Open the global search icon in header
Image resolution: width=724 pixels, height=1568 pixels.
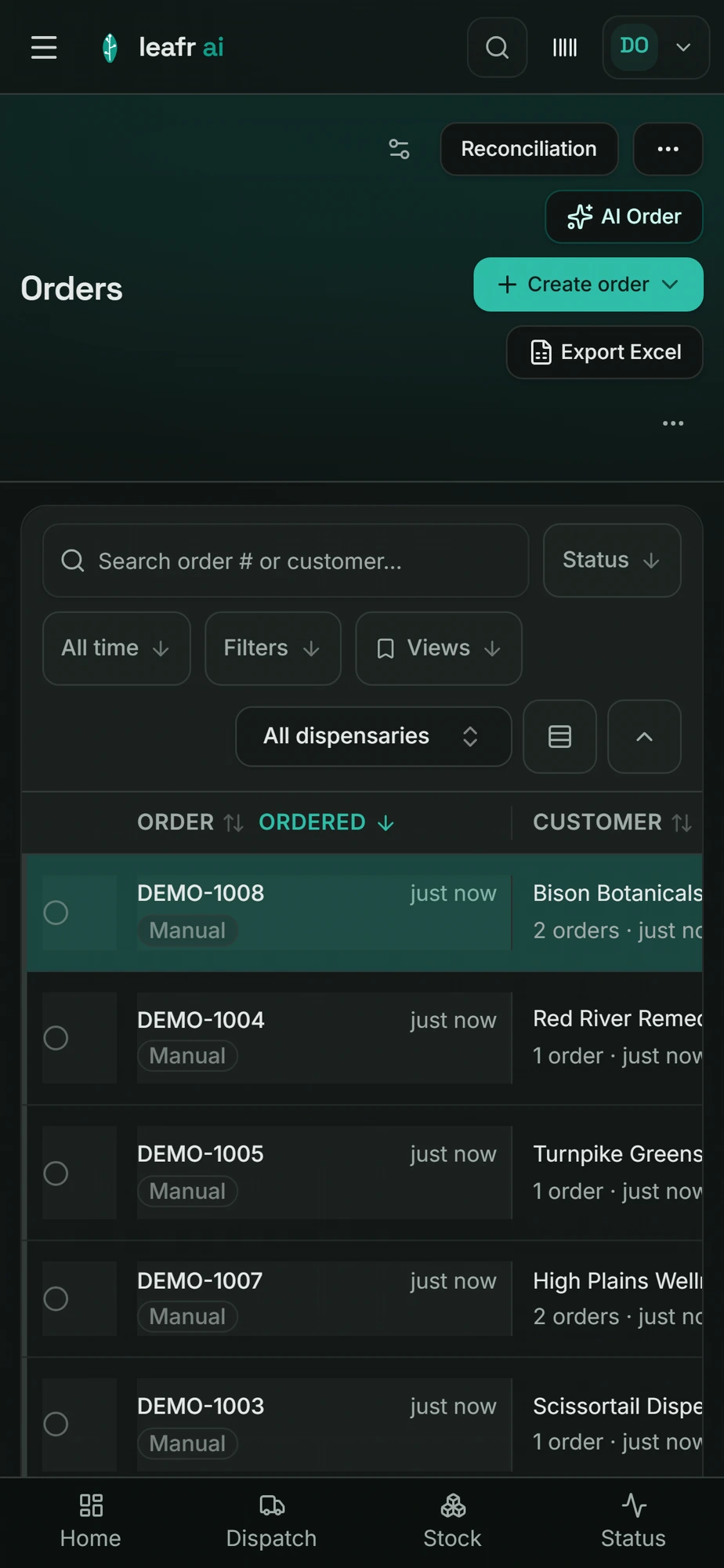[x=497, y=47]
